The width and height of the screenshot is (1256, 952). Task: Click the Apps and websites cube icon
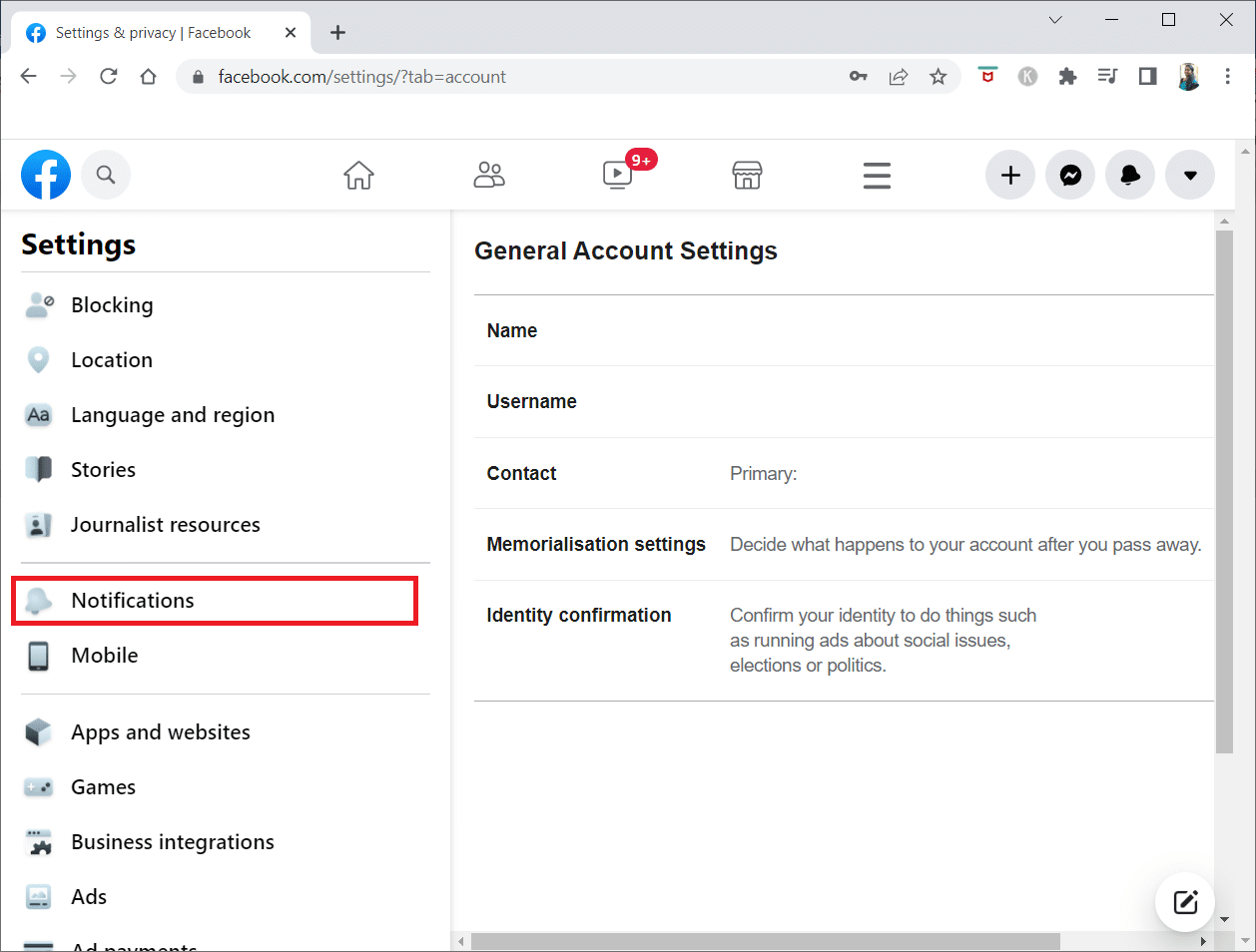pos(38,732)
